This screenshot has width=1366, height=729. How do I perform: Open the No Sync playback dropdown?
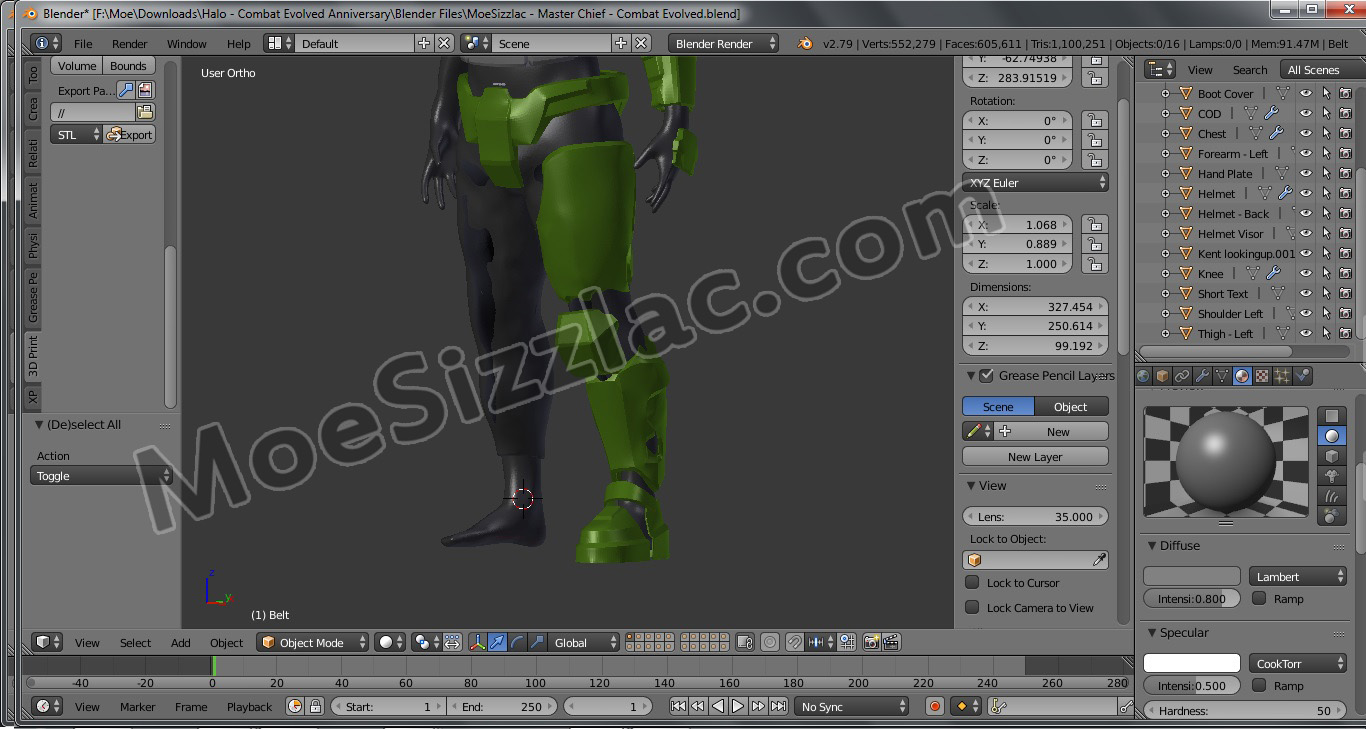[851, 706]
